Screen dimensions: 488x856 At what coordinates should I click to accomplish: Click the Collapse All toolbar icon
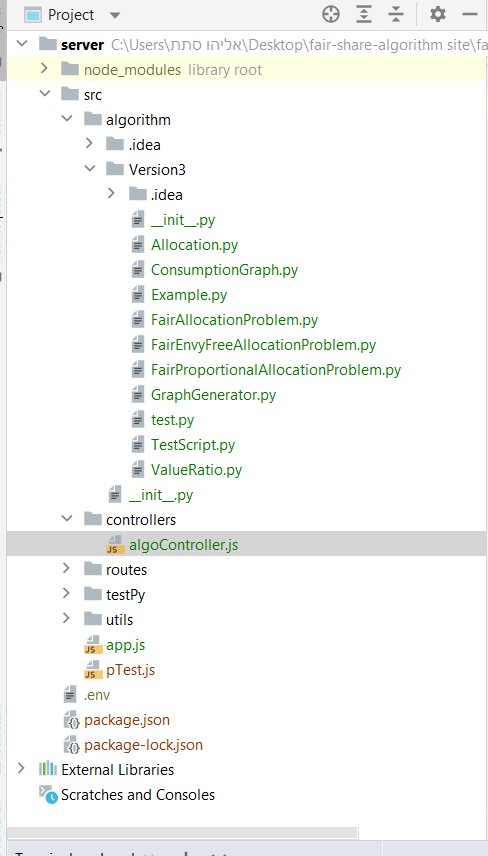396,14
